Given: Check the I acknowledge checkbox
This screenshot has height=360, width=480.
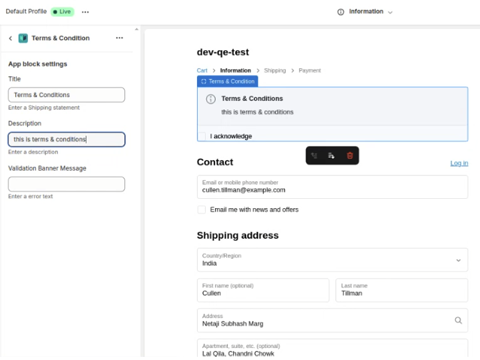Looking at the screenshot, I should coord(202,136).
